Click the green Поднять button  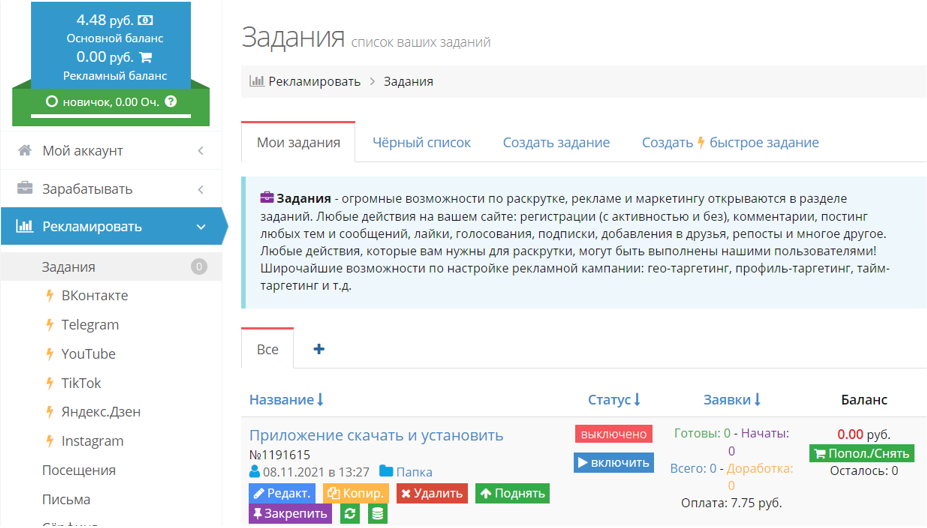513,493
